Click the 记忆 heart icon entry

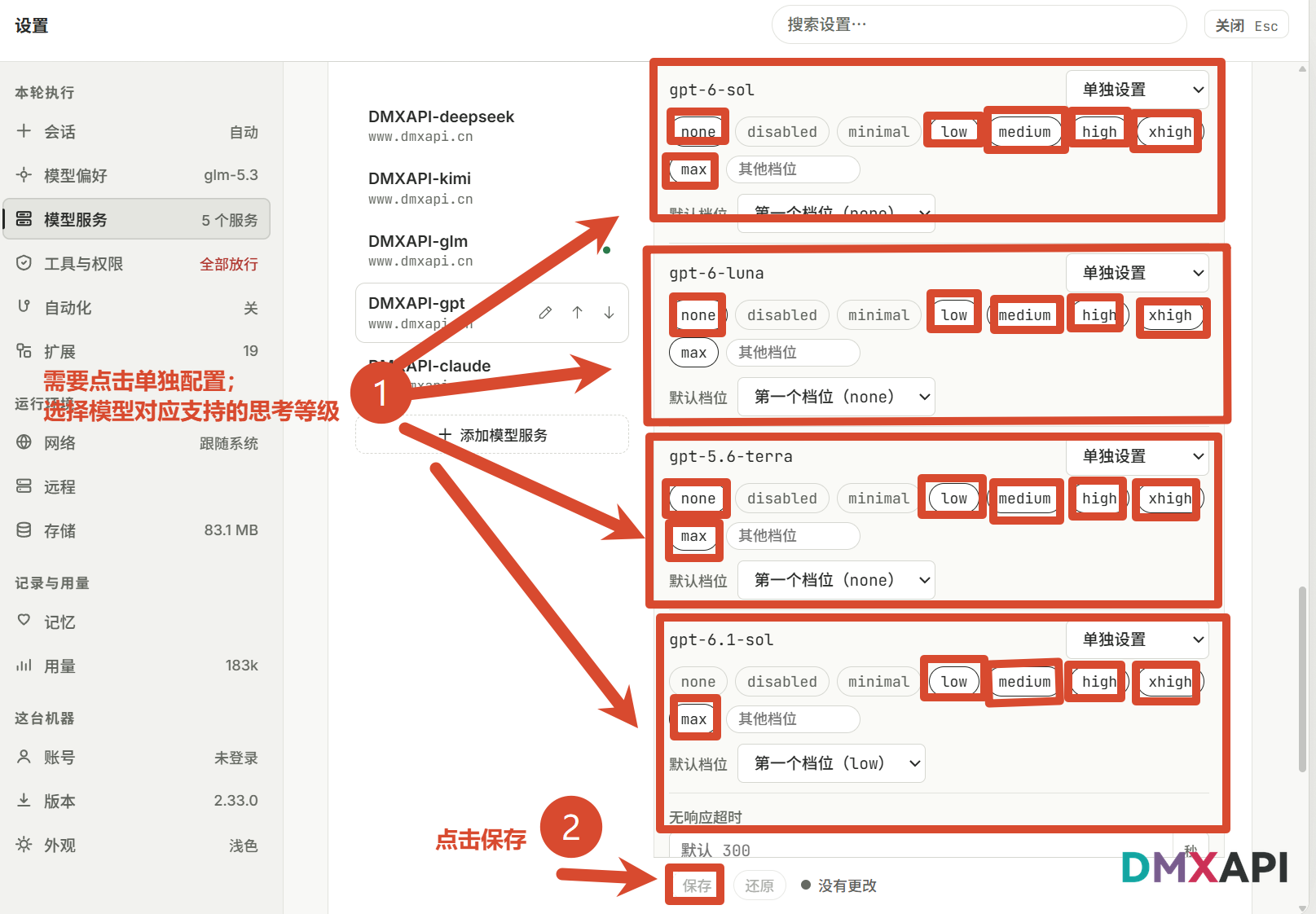(x=24, y=622)
